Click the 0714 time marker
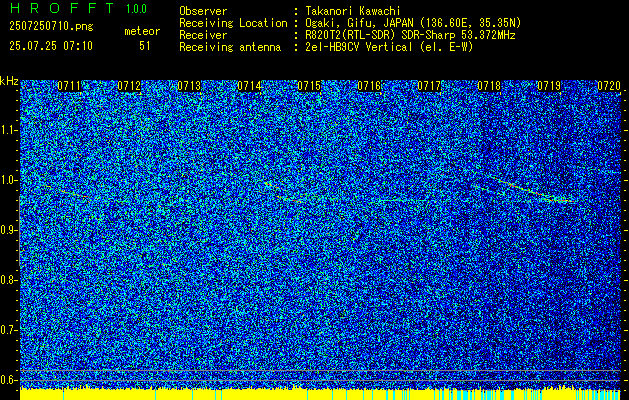629x400 pixels. (x=249, y=86)
